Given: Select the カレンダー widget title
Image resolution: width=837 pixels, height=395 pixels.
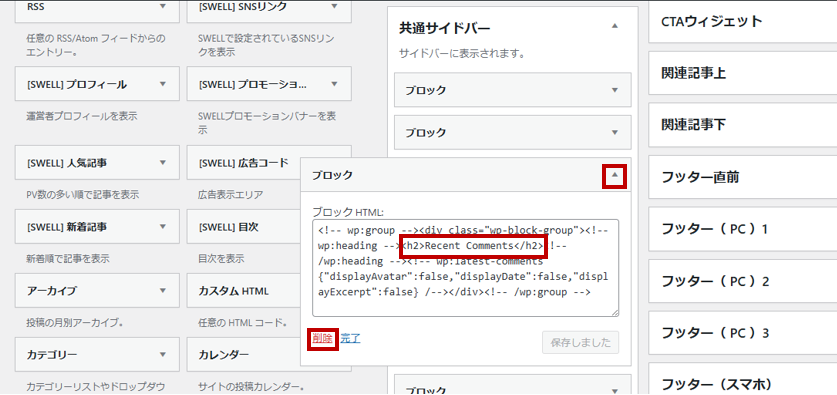Looking at the screenshot, I should pyautogui.click(x=224, y=355).
